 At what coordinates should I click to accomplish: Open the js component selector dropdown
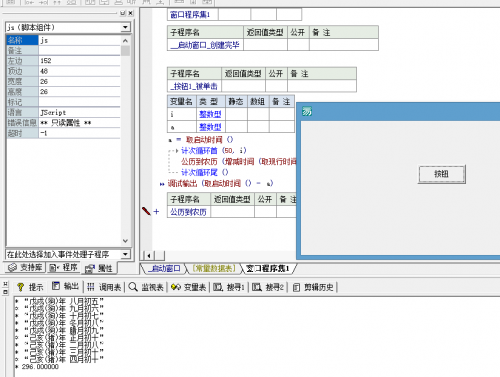coord(126,27)
